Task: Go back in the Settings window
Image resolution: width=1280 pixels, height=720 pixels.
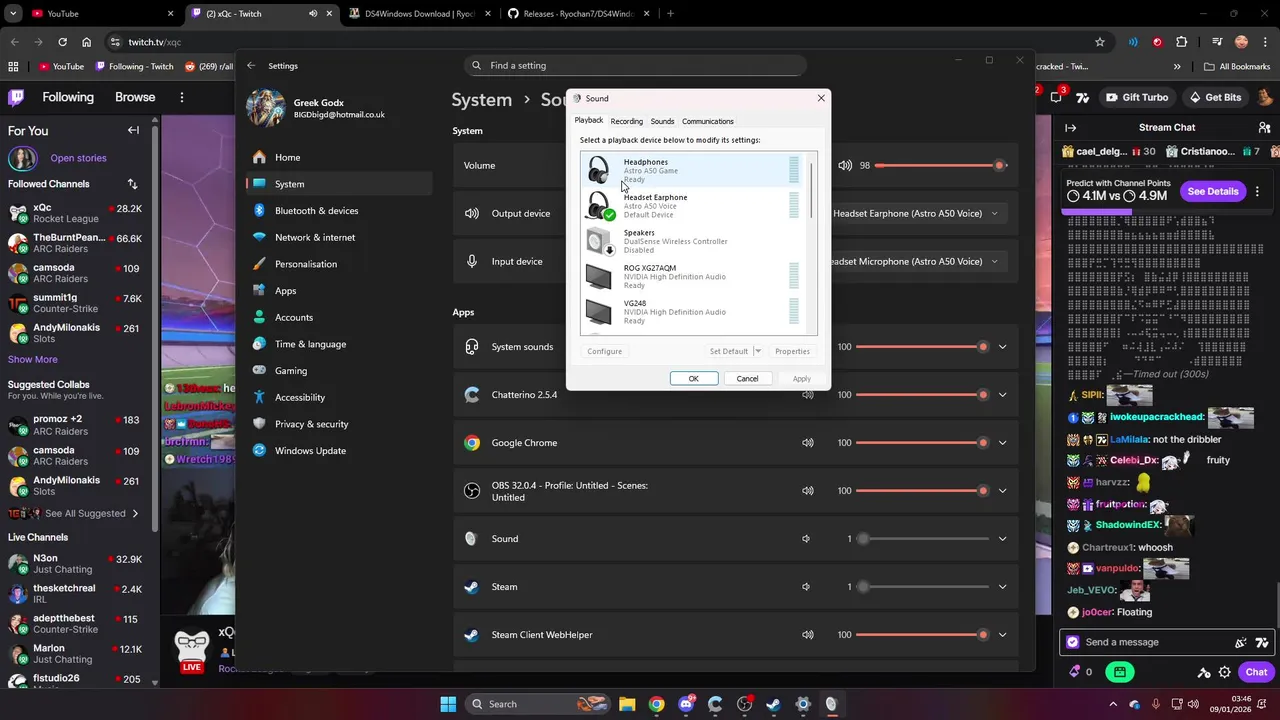Action: point(251,66)
